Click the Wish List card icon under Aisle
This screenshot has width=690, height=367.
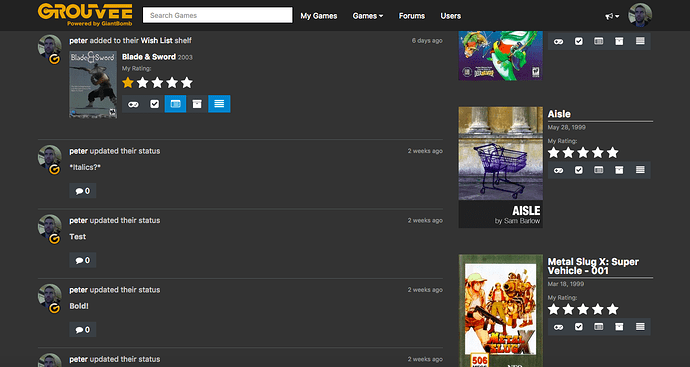[598, 170]
